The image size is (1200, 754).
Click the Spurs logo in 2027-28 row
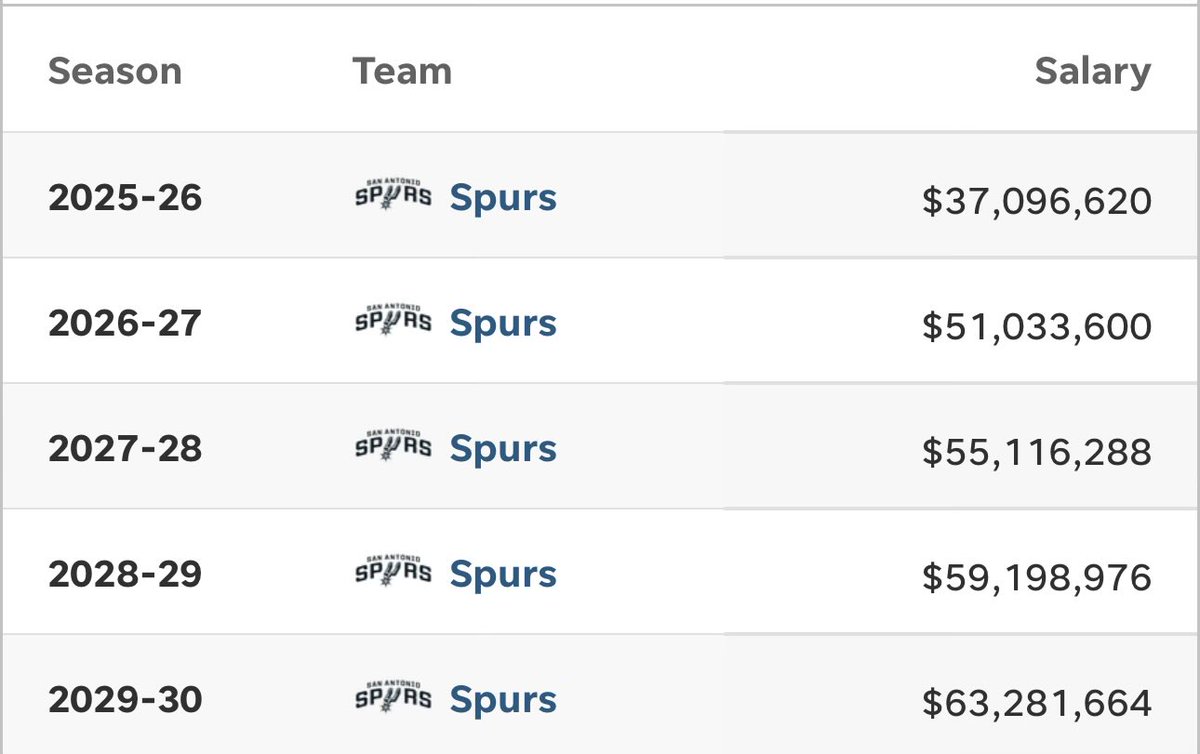point(394,445)
